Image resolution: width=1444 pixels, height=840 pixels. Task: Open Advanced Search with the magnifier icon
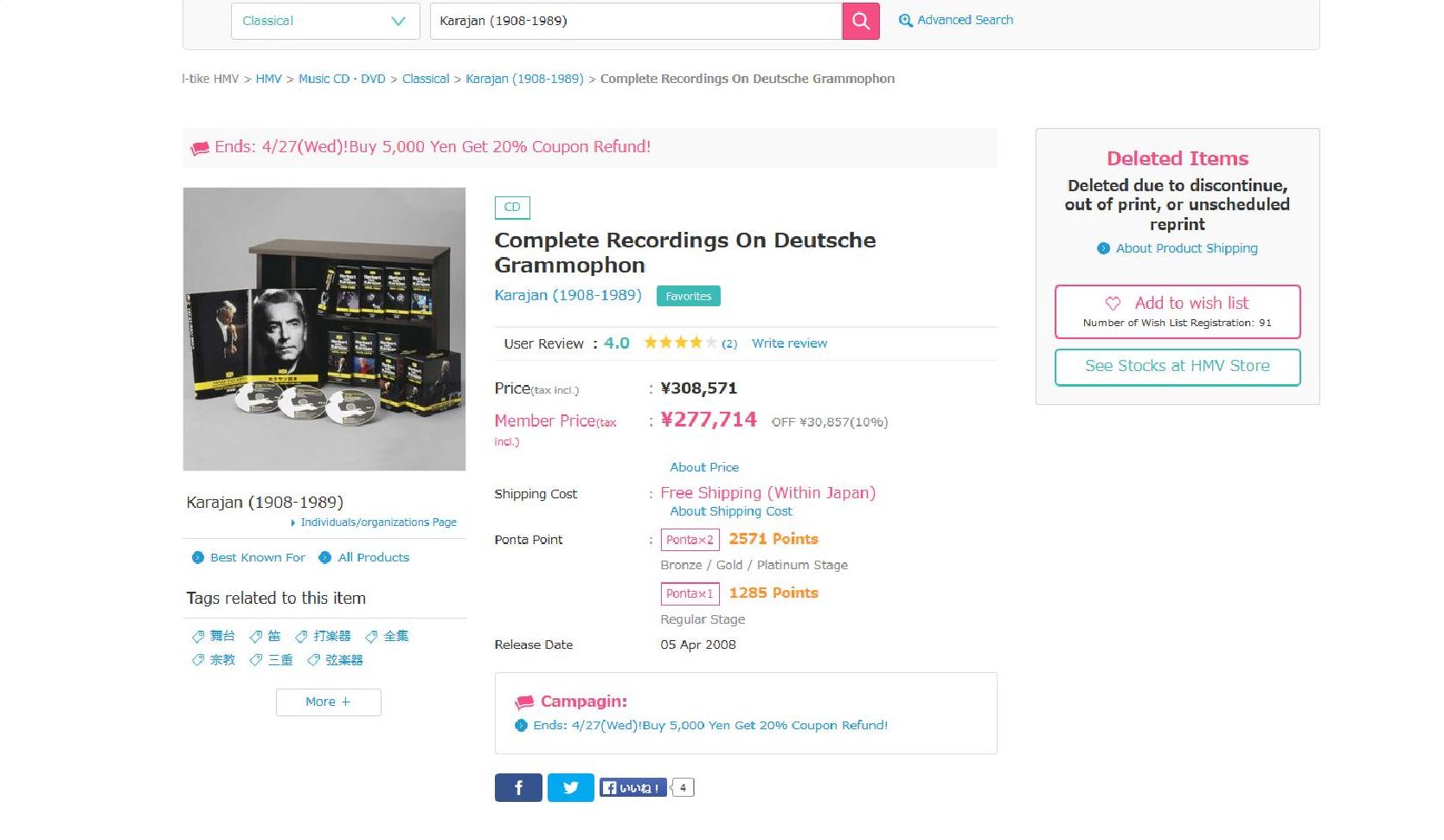click(906, 21)
